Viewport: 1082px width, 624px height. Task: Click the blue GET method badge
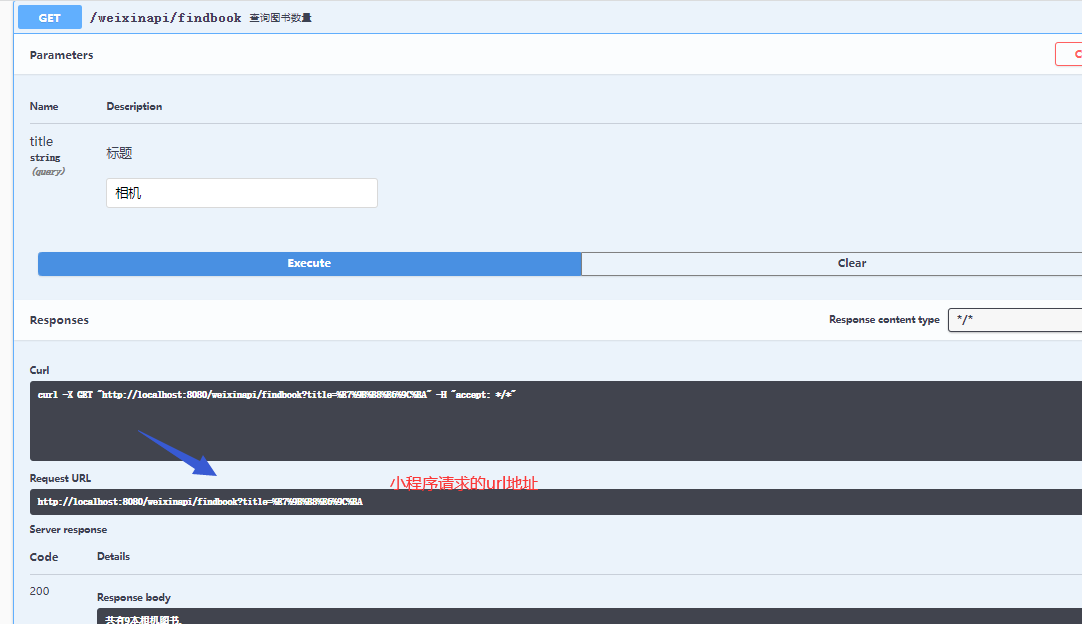pyautogui.click(x=50, y=17)
